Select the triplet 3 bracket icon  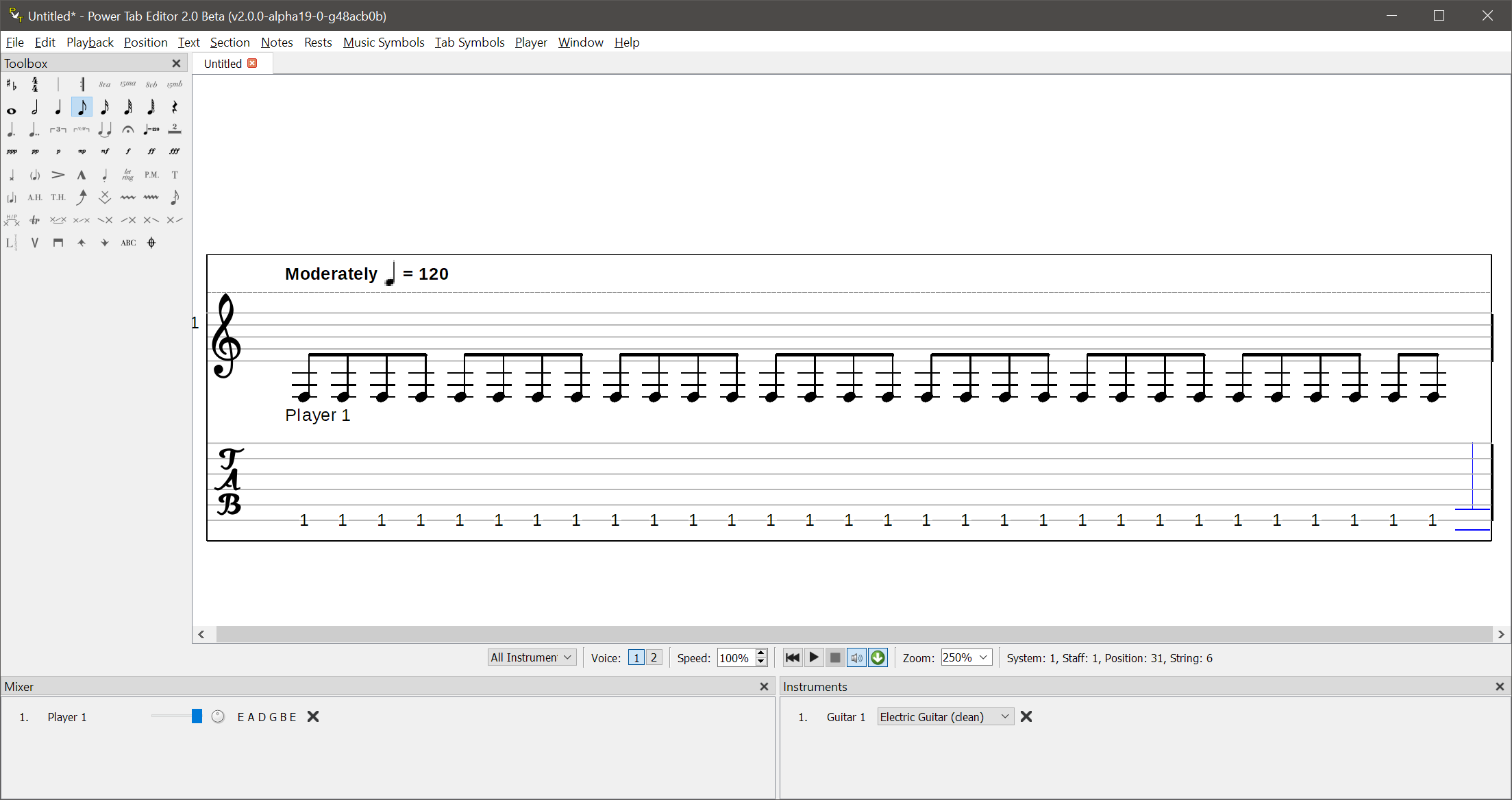click(58, 130)
